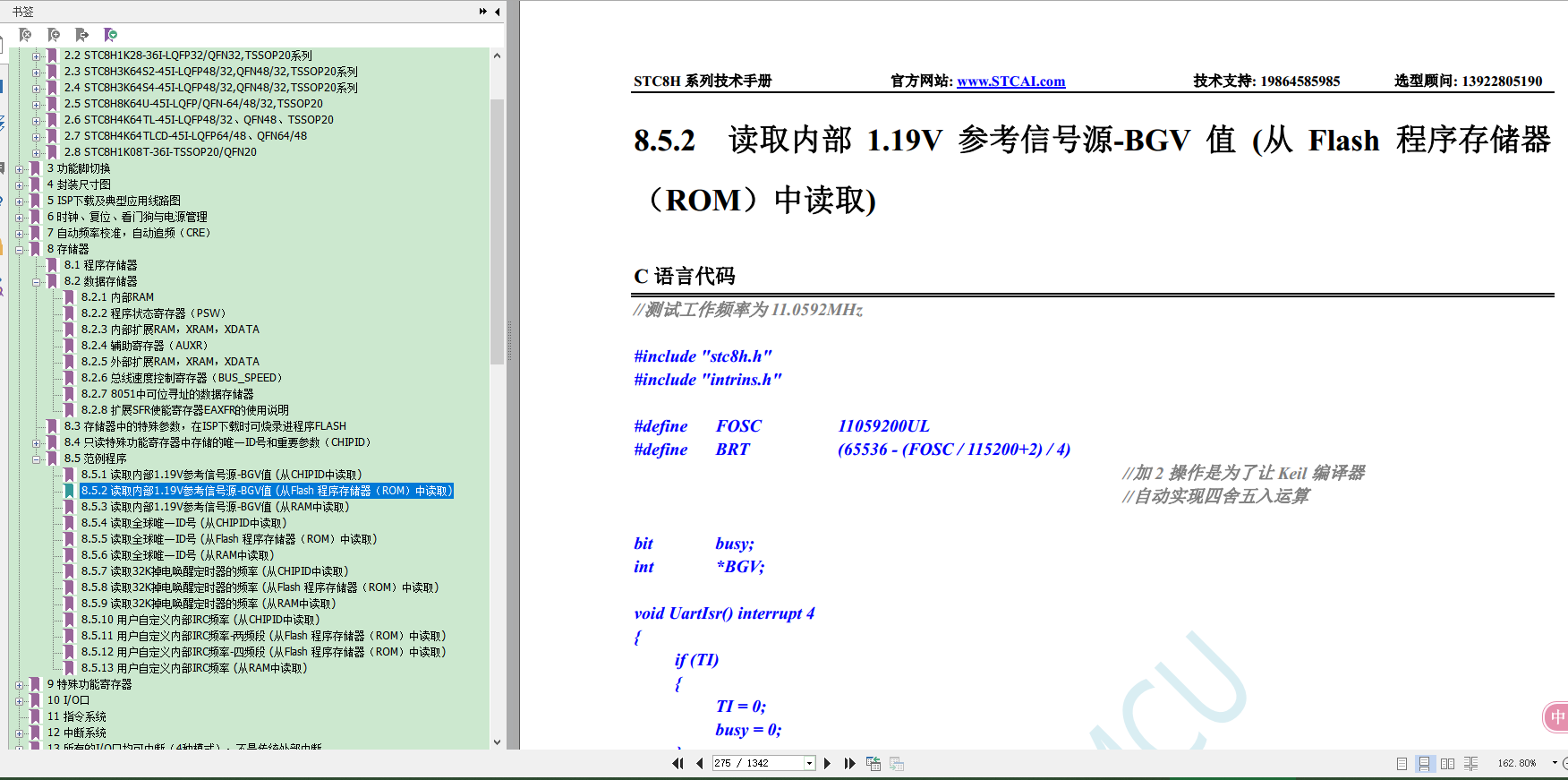This screenshot has width=1568, height=780.
Task: Click the 162.80% zoom value
Action: [1517, 764]
